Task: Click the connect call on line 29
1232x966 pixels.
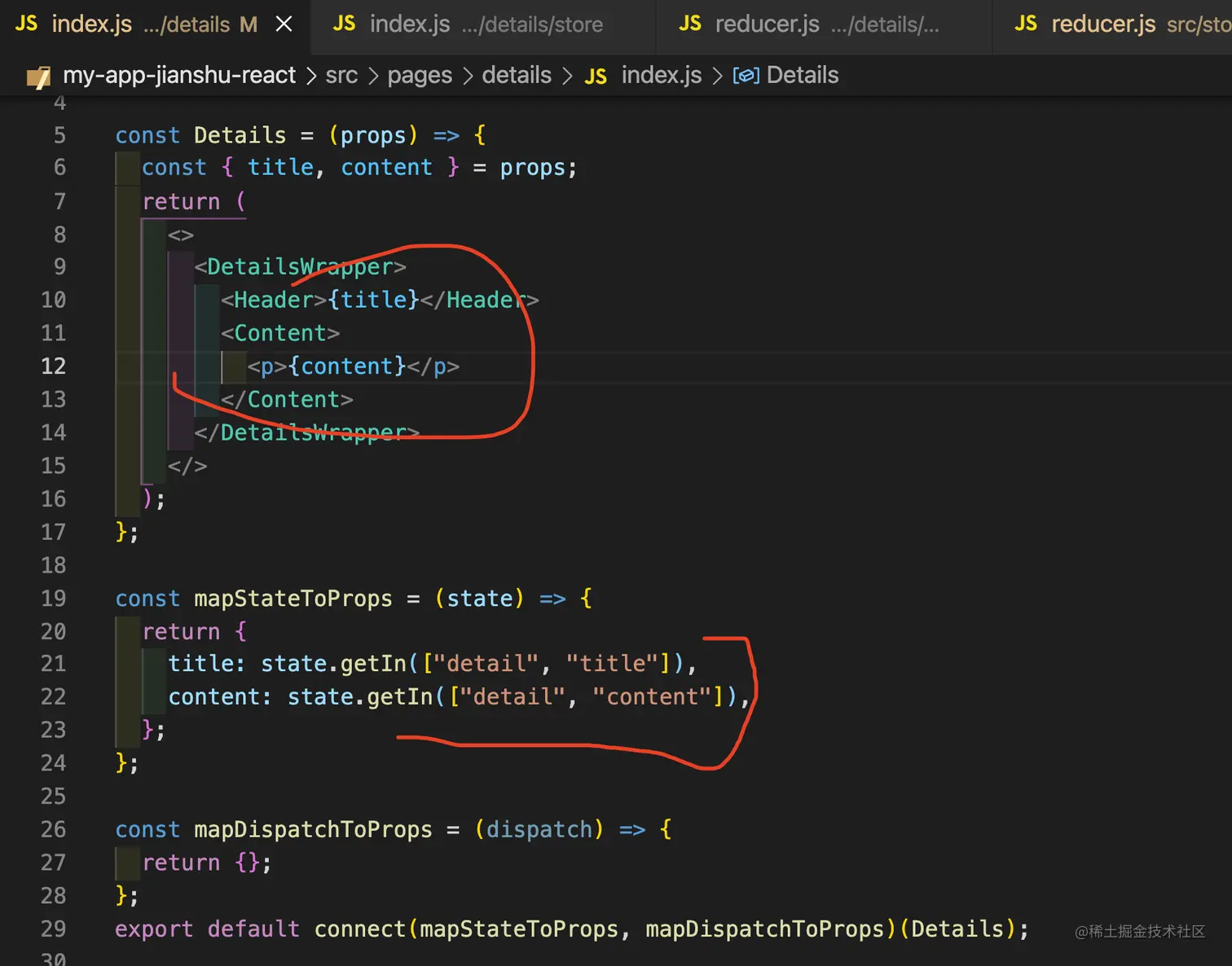Action: 359,929
